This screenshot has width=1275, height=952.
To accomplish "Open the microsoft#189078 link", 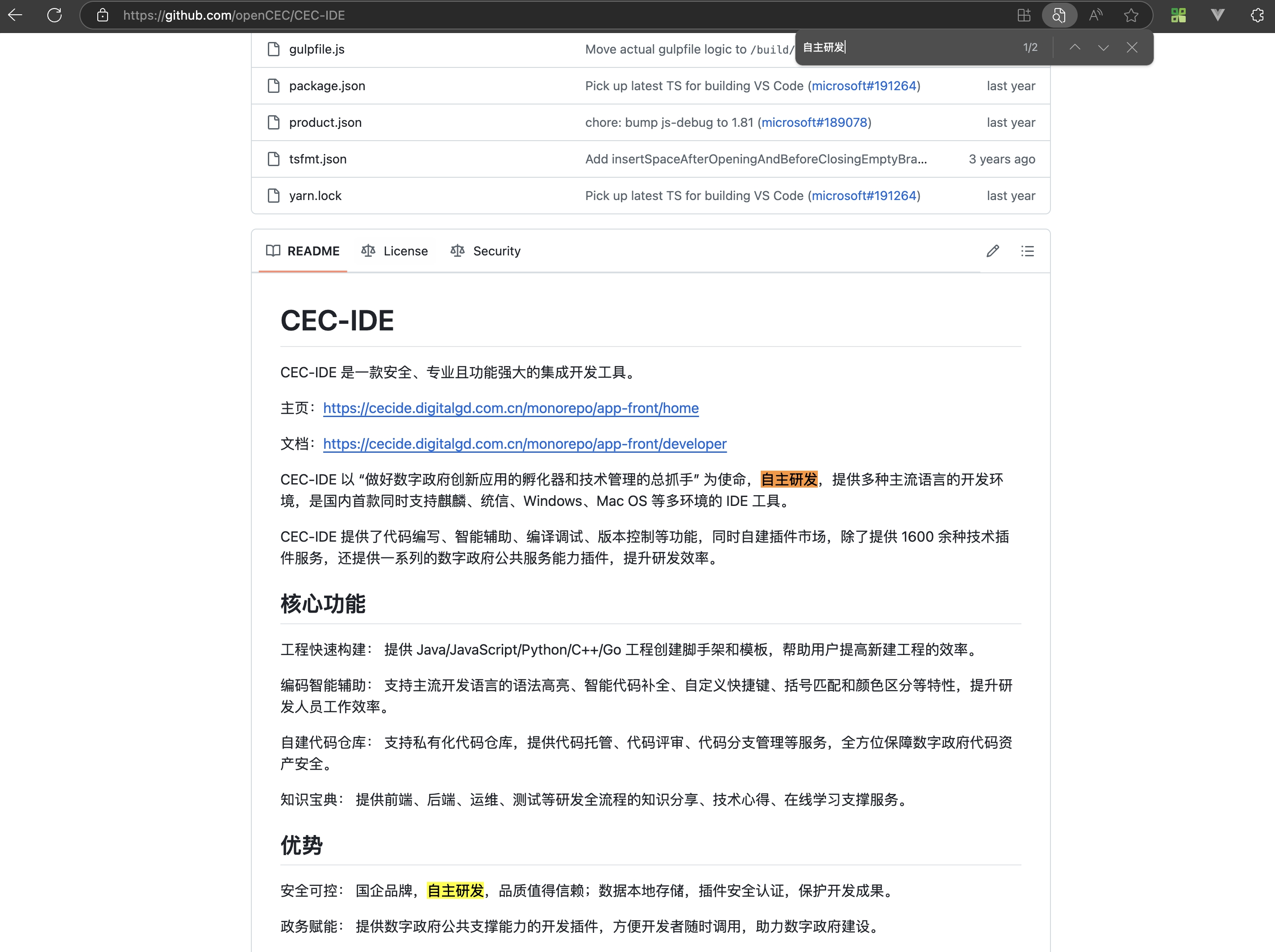I will pos(814,122).
